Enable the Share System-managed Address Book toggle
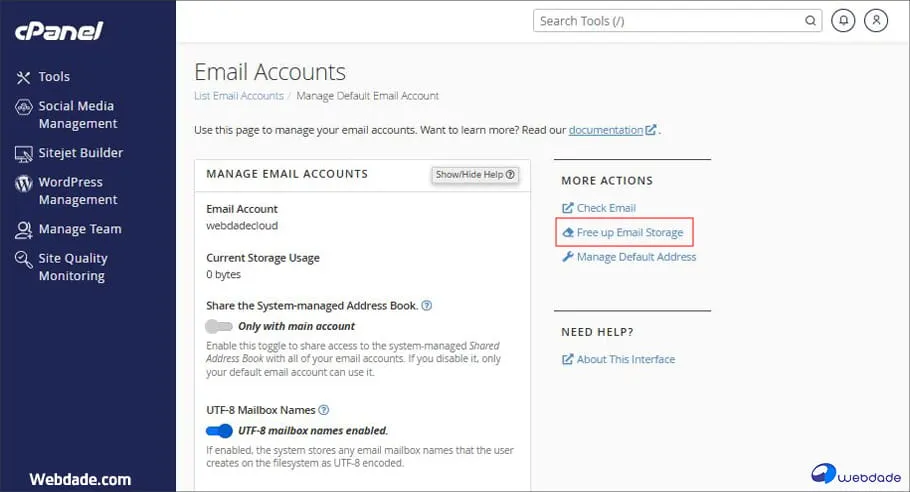This screenshot has height=492, width=910. (218, 326)
